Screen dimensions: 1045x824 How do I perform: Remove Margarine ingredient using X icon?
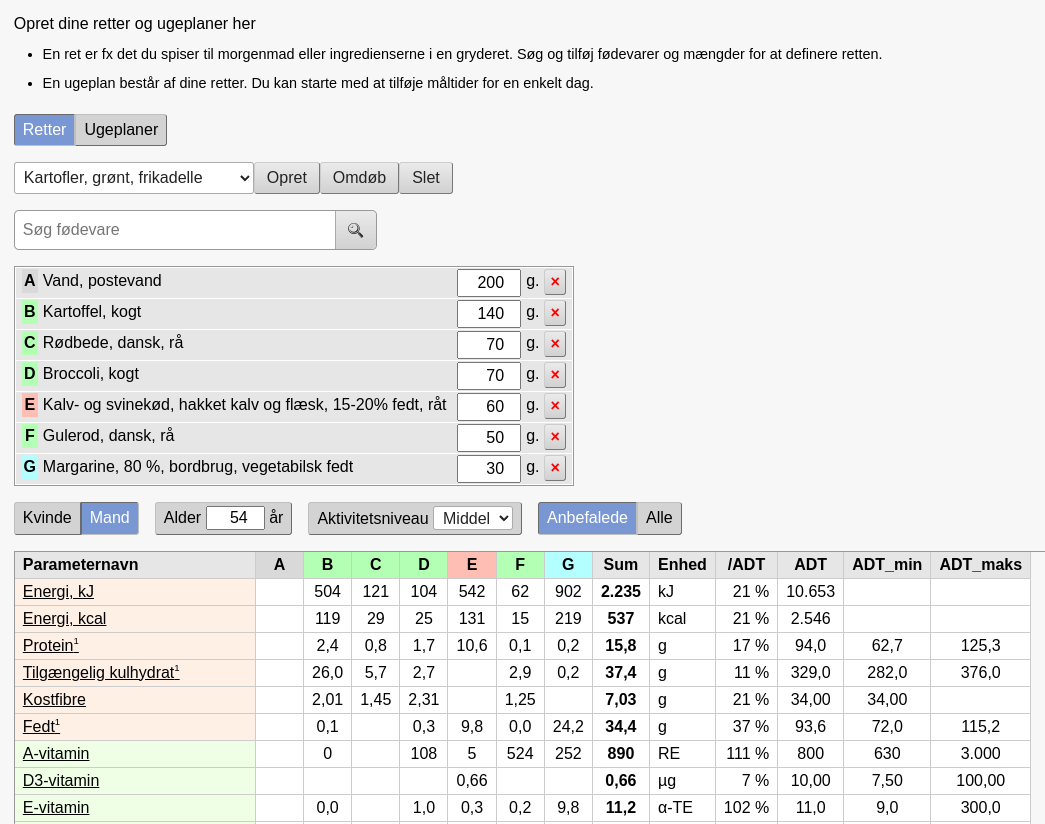click(x=555, y=468)
